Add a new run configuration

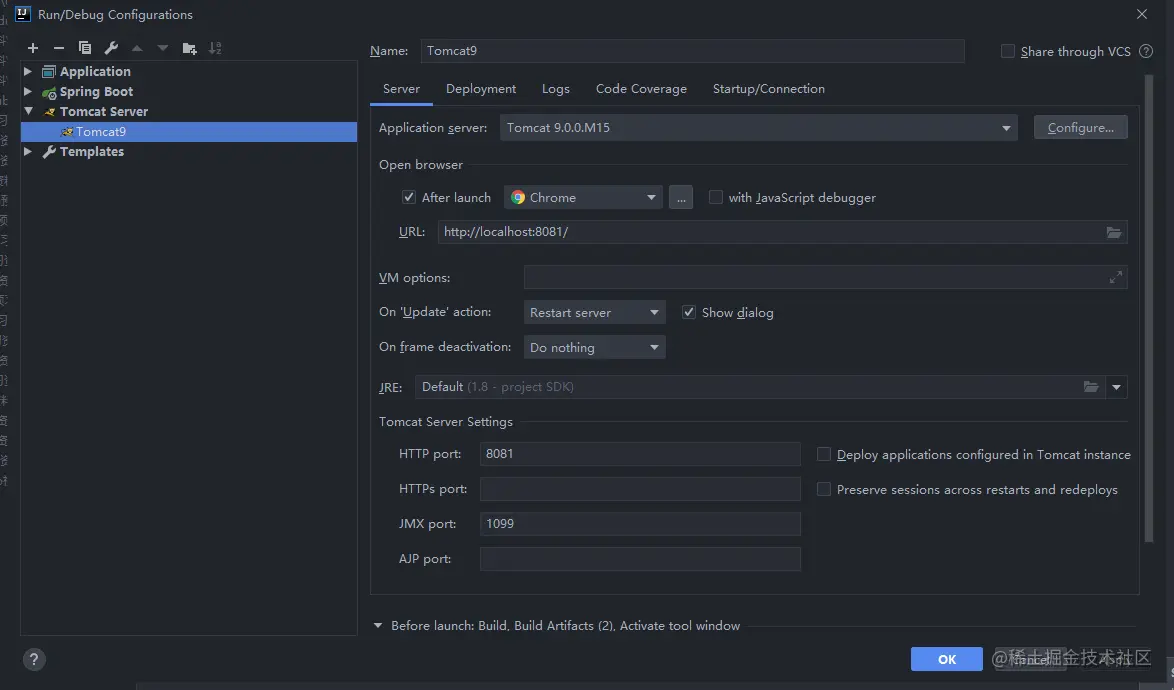point(33,48)
